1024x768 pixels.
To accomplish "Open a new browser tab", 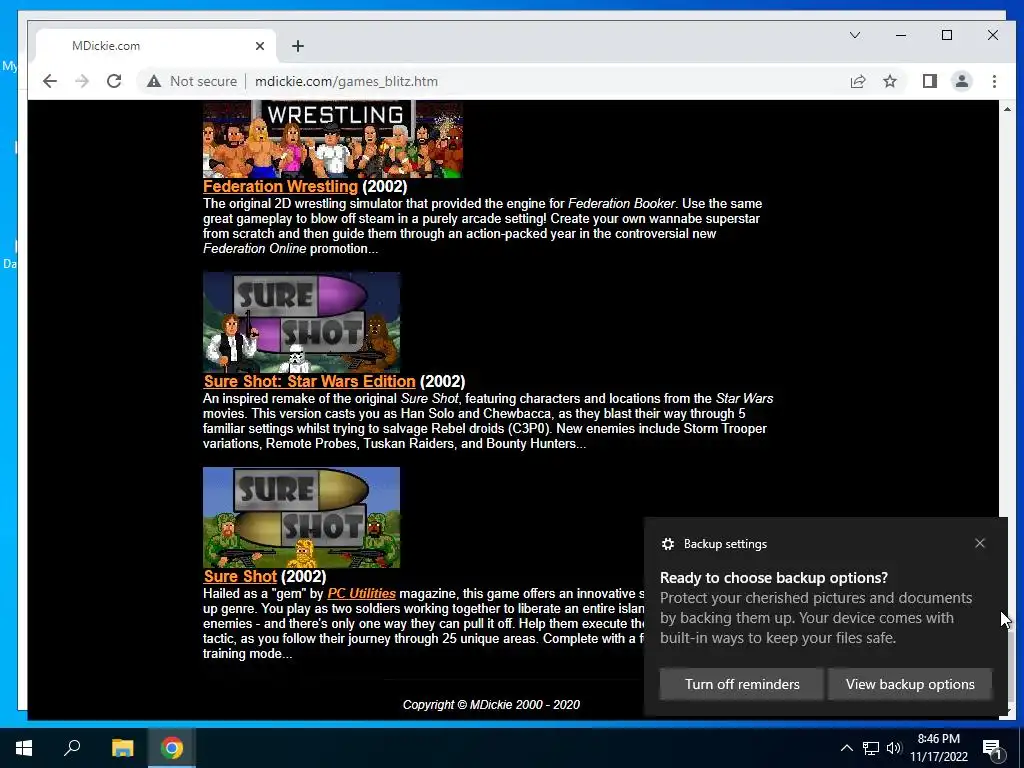I will (298, 46).
